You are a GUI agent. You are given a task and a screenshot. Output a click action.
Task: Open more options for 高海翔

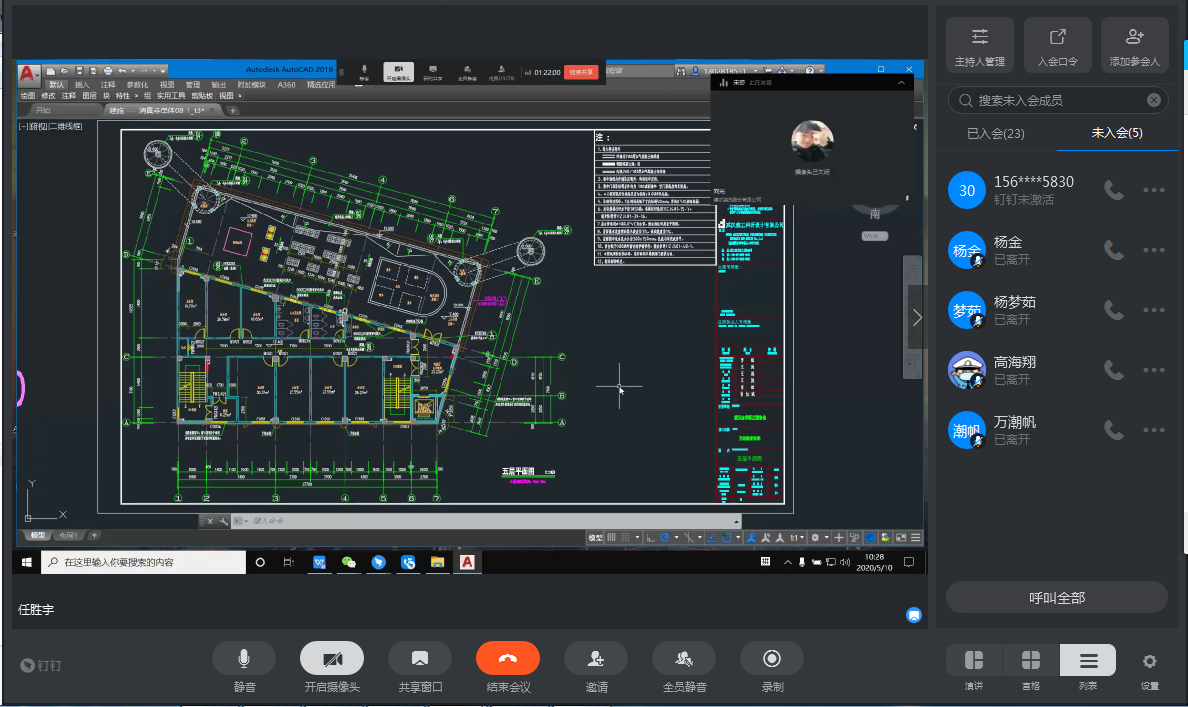[x=1154, y=370]
